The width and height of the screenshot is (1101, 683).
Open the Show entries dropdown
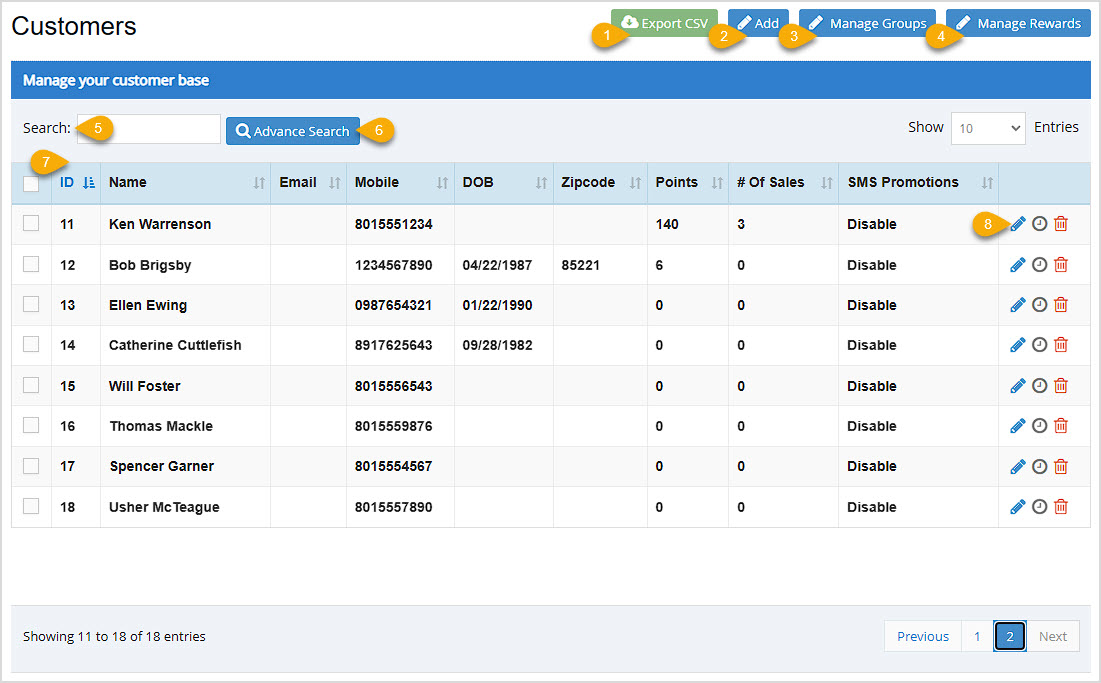(x=988, y=128)
